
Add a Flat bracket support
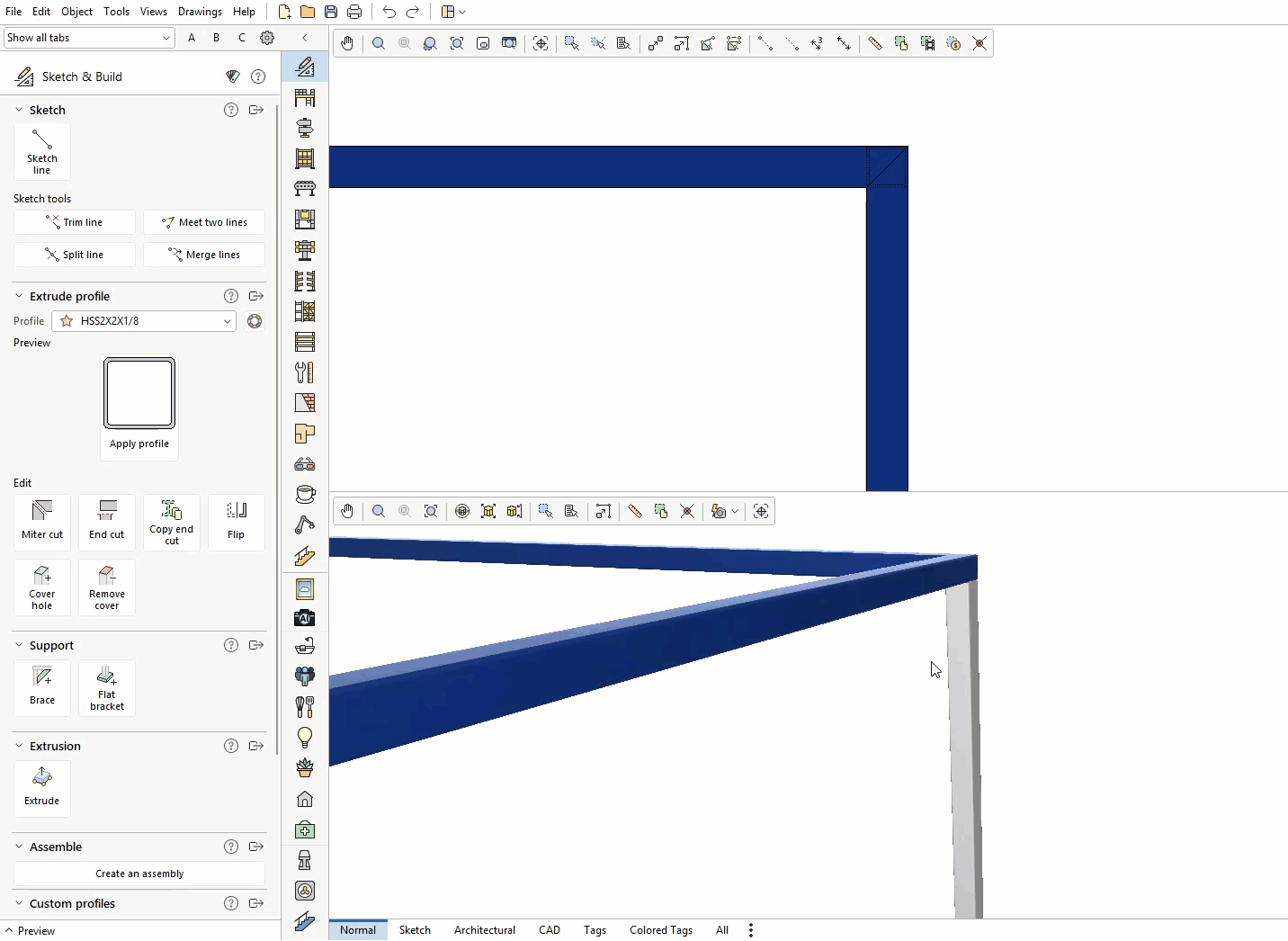point(107,688)
